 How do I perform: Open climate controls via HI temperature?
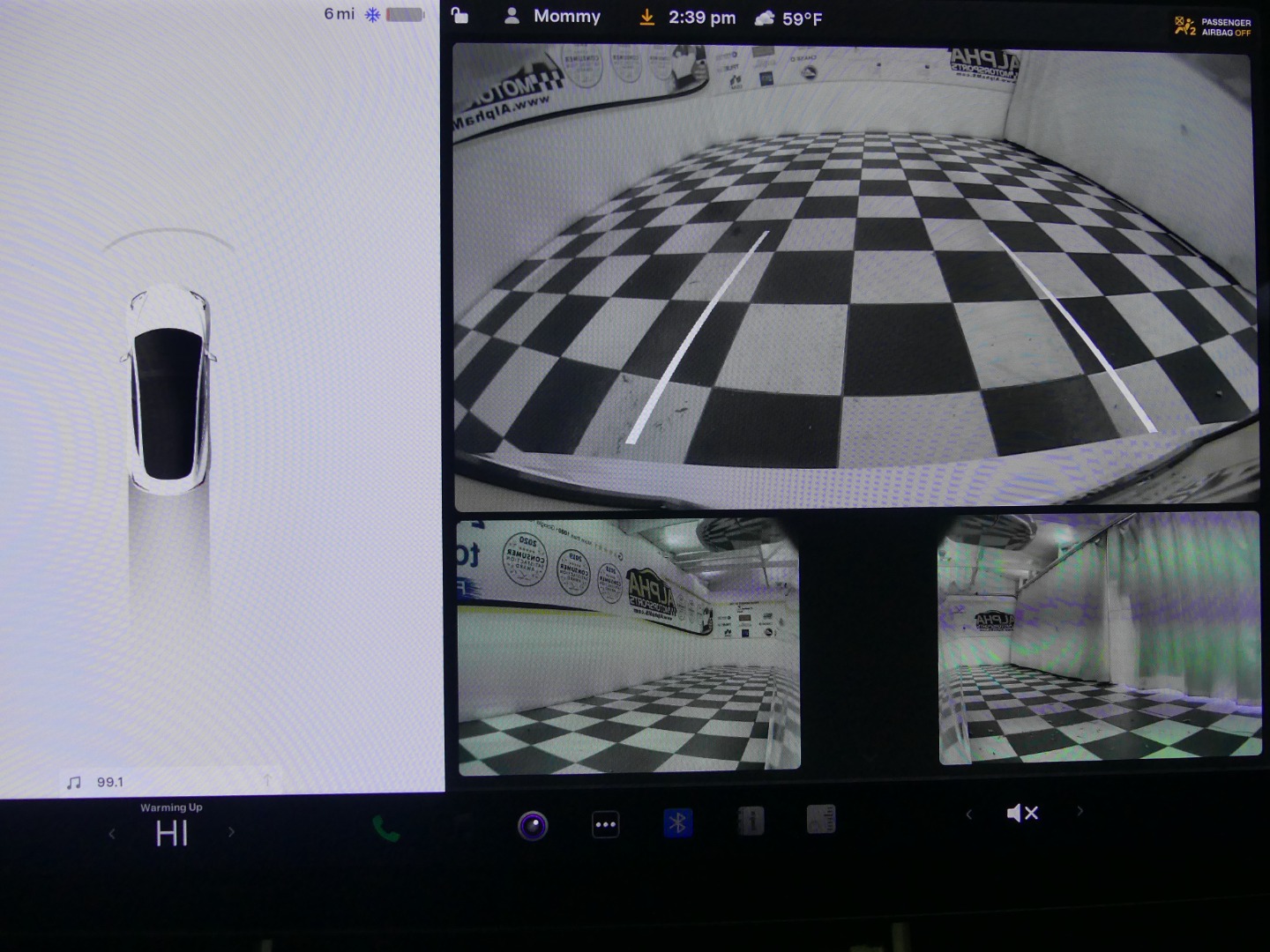[171, 833]
